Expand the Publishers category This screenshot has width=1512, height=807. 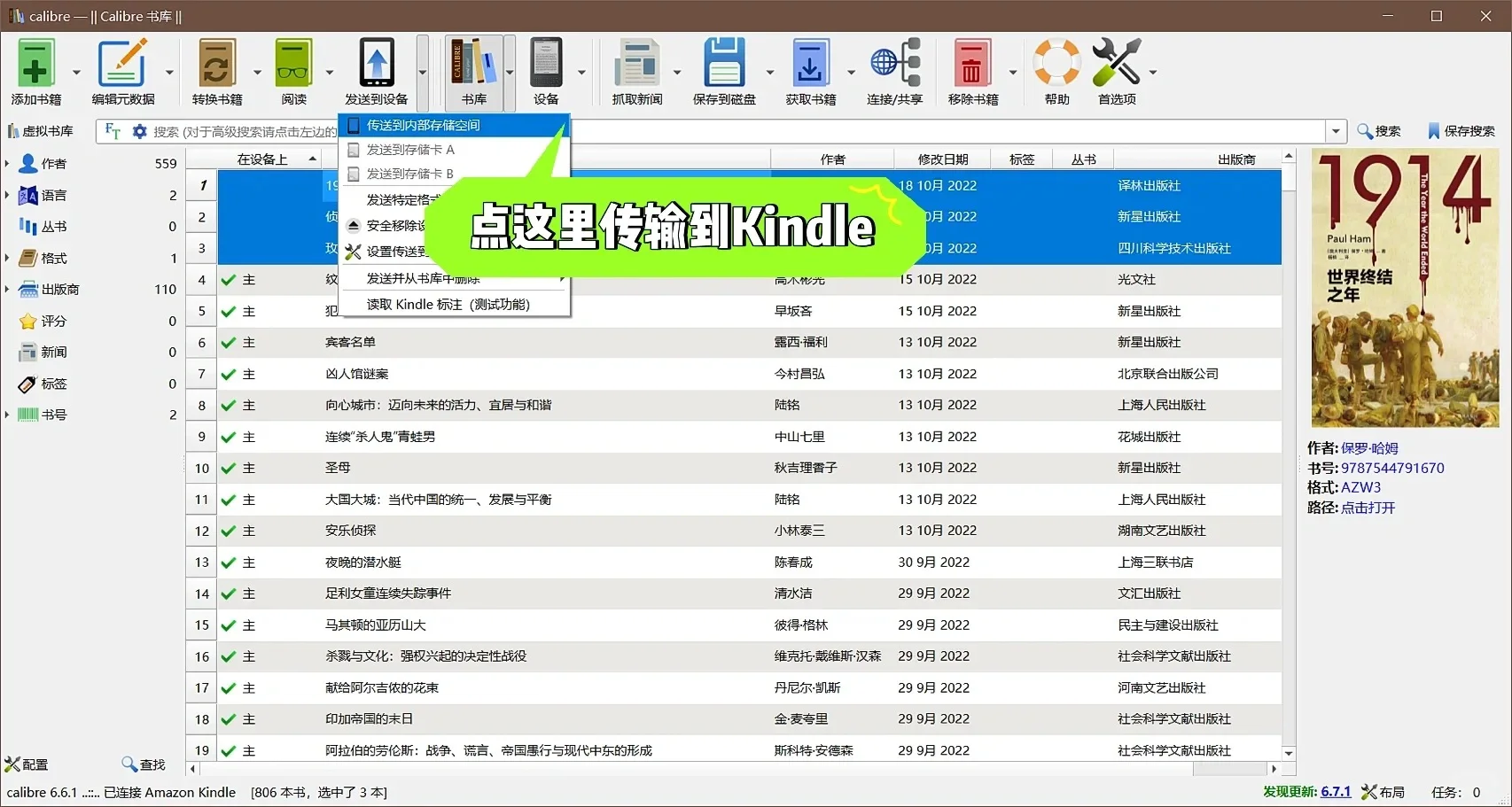pyautogui.click(x=7, y=290)
